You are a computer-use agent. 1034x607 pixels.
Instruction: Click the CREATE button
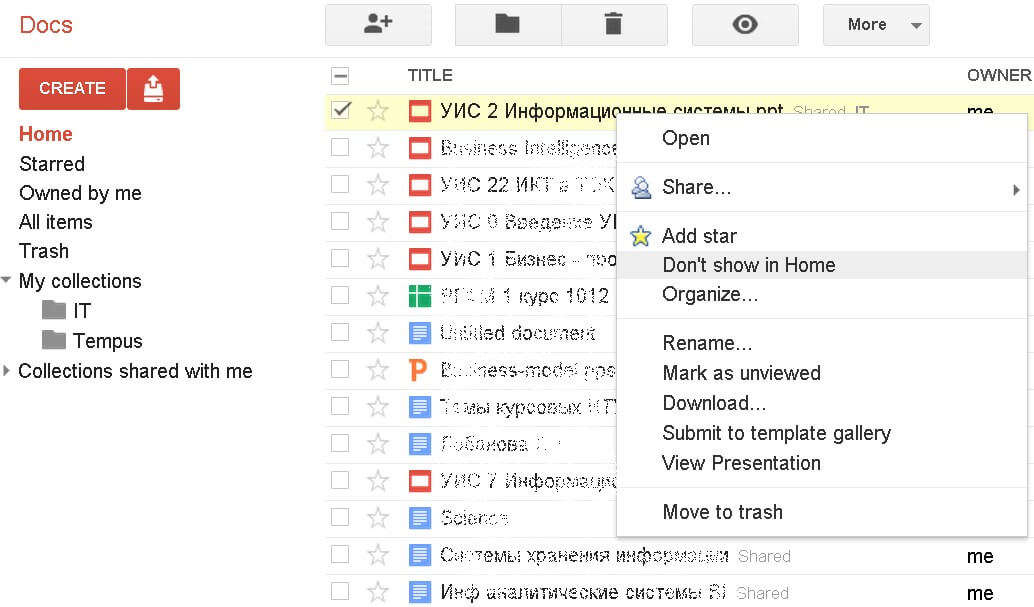click(x=73, y=88)
